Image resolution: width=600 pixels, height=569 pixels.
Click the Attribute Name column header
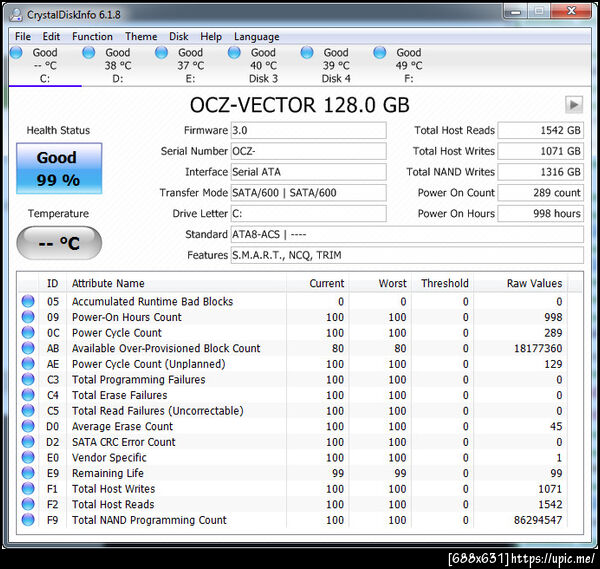click(176, 283)
